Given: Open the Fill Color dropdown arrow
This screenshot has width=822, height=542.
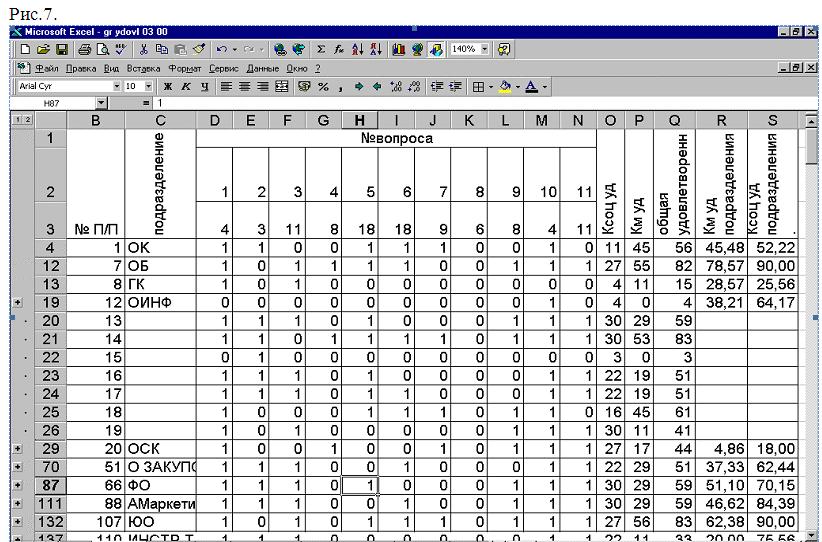Looking at the screenshot, I should [518, 87].
